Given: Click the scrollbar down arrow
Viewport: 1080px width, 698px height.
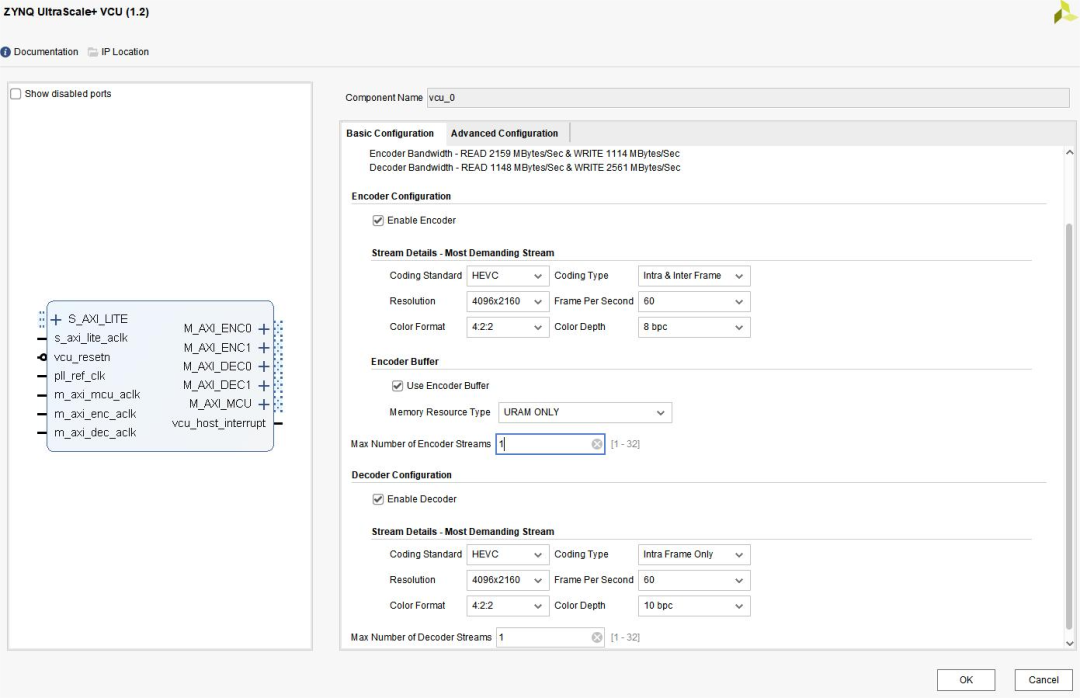Looking at the screenshot, I should (x=1069, y=644).
